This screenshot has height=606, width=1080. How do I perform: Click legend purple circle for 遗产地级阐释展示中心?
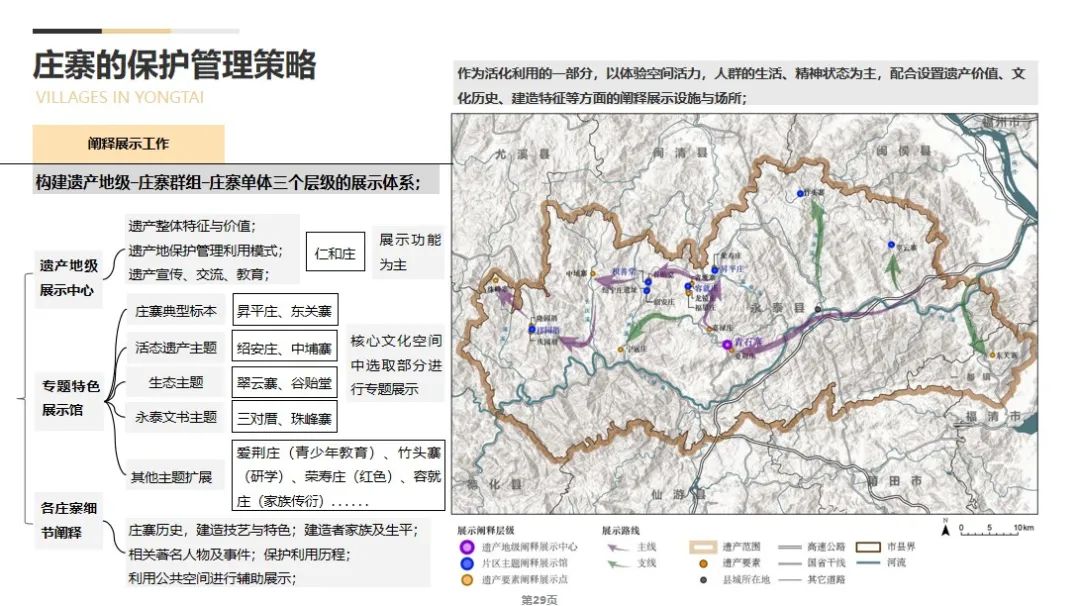coord(467,547)
